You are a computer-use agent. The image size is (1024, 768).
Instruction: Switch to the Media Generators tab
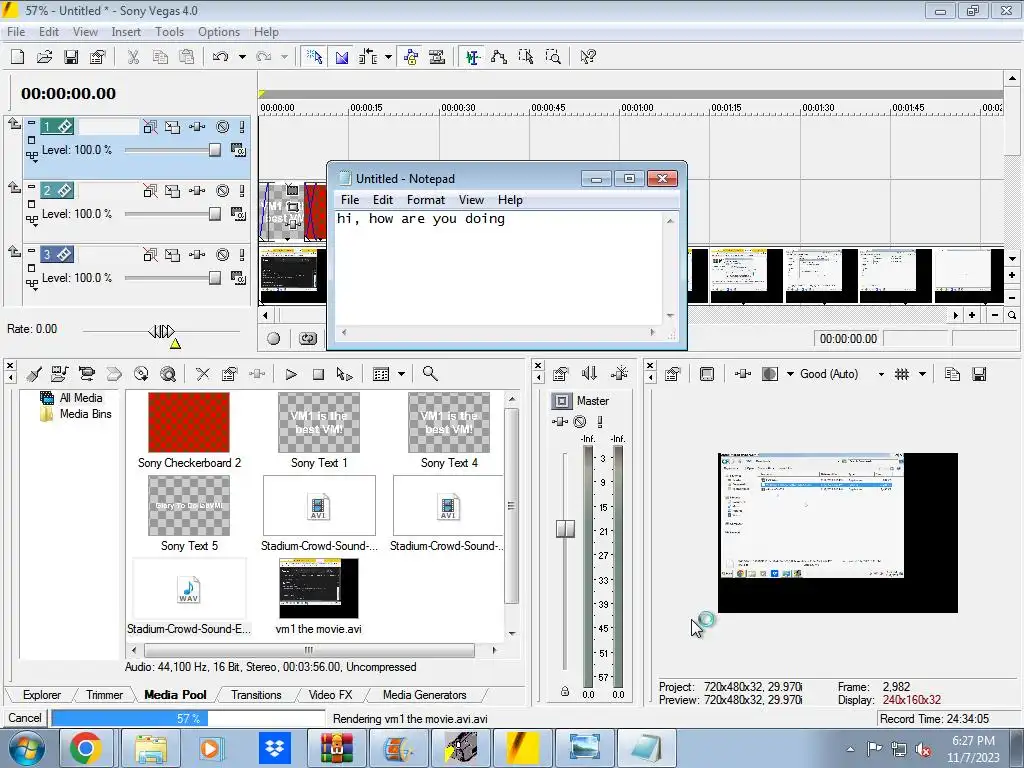coord(424,695)
